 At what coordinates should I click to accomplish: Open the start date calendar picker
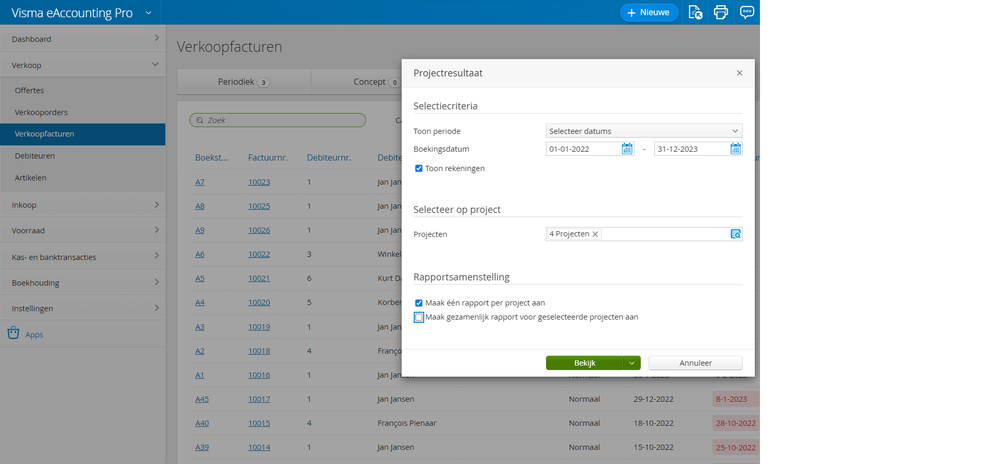tap(628, 149)
